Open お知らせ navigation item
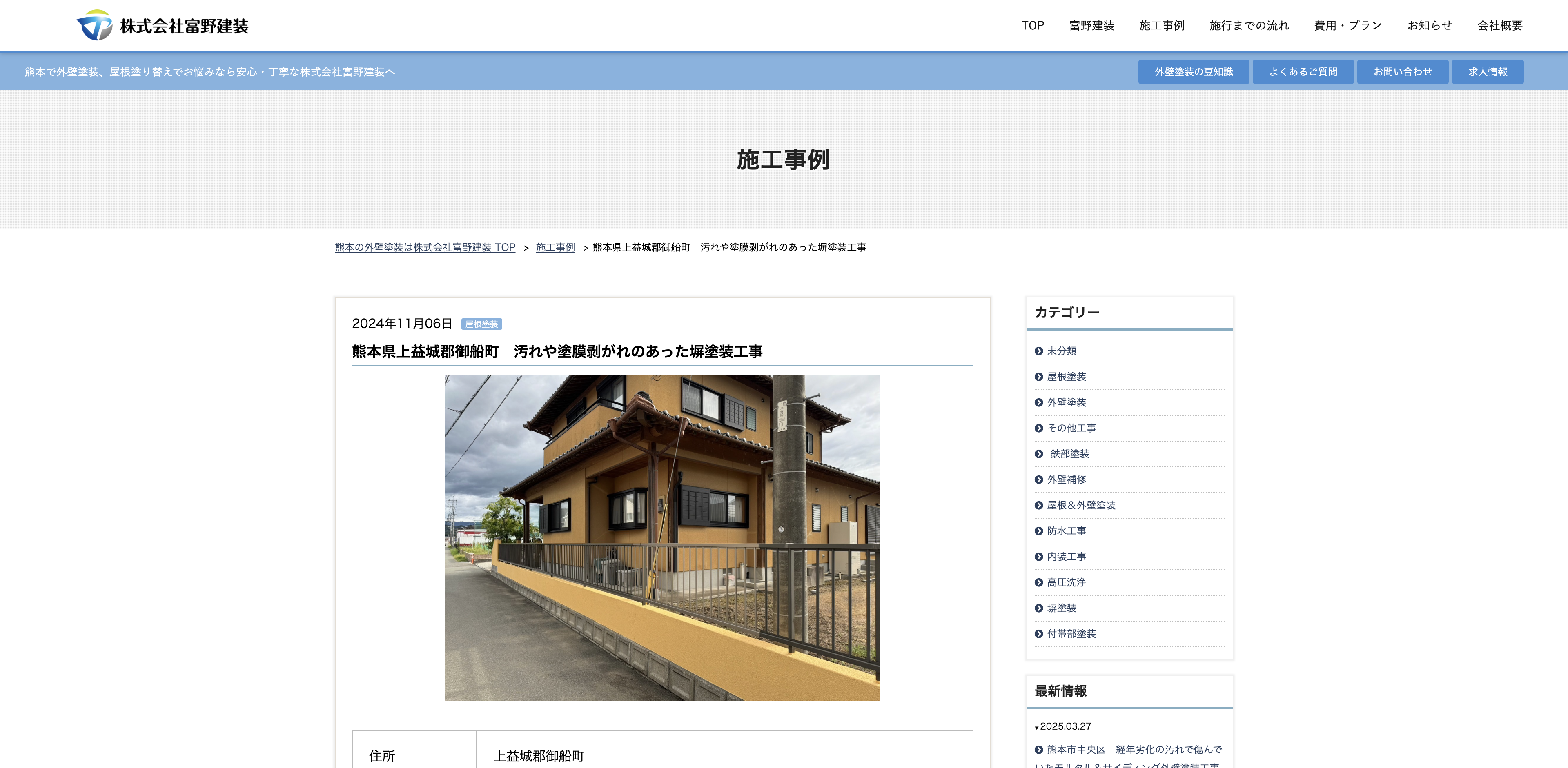Viewport: 1568px width, 768px height. coord(1429,26)
